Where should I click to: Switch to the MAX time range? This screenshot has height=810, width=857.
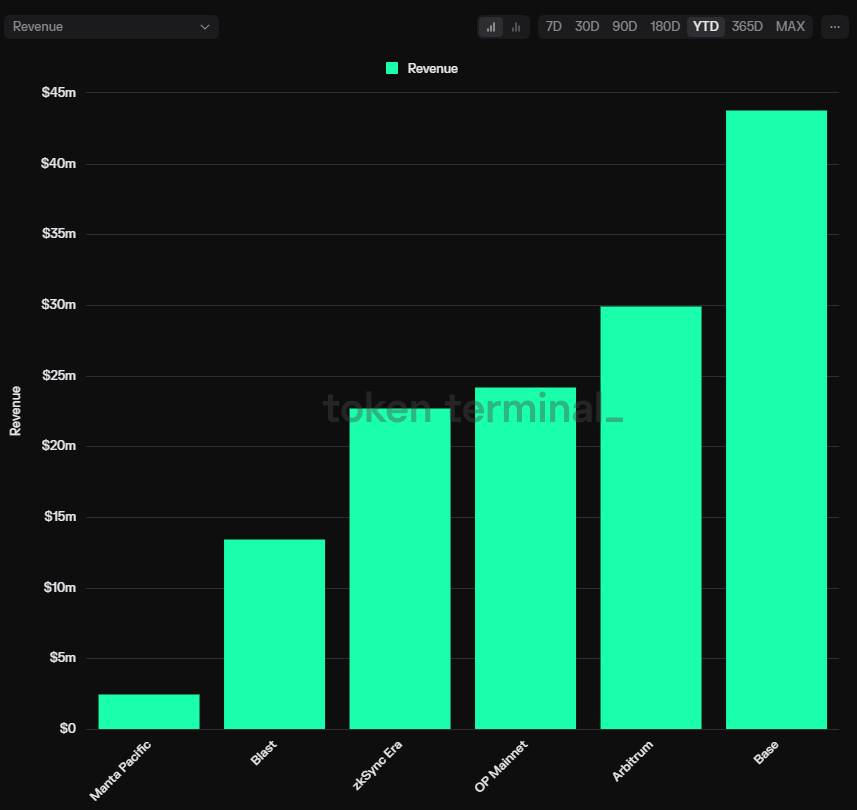tap(790, 27)
